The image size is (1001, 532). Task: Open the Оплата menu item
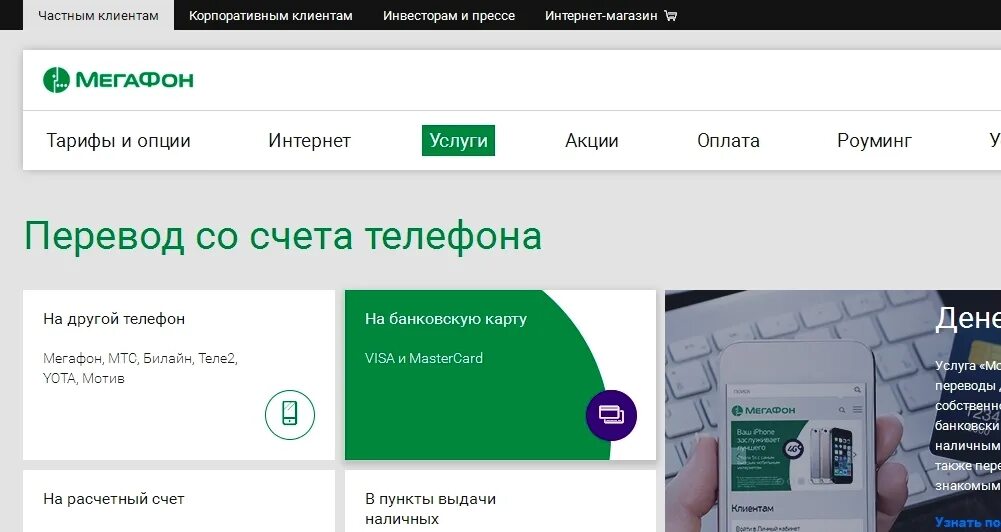728,141
